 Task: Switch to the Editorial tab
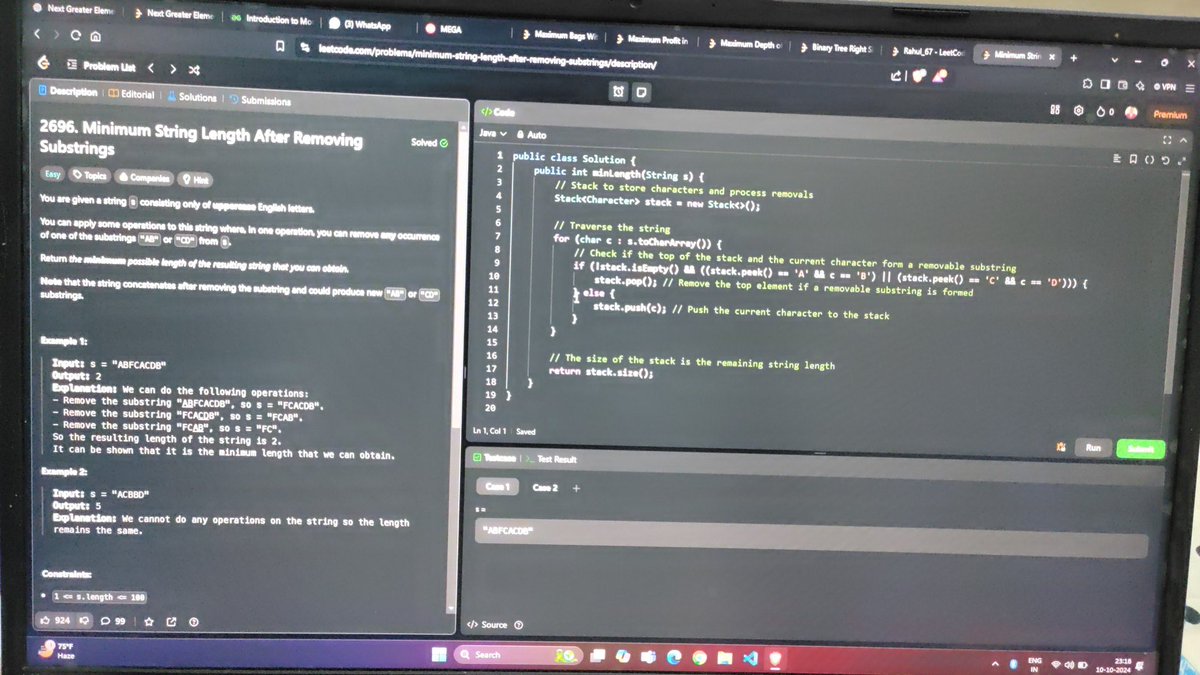(x=131, y=94)
